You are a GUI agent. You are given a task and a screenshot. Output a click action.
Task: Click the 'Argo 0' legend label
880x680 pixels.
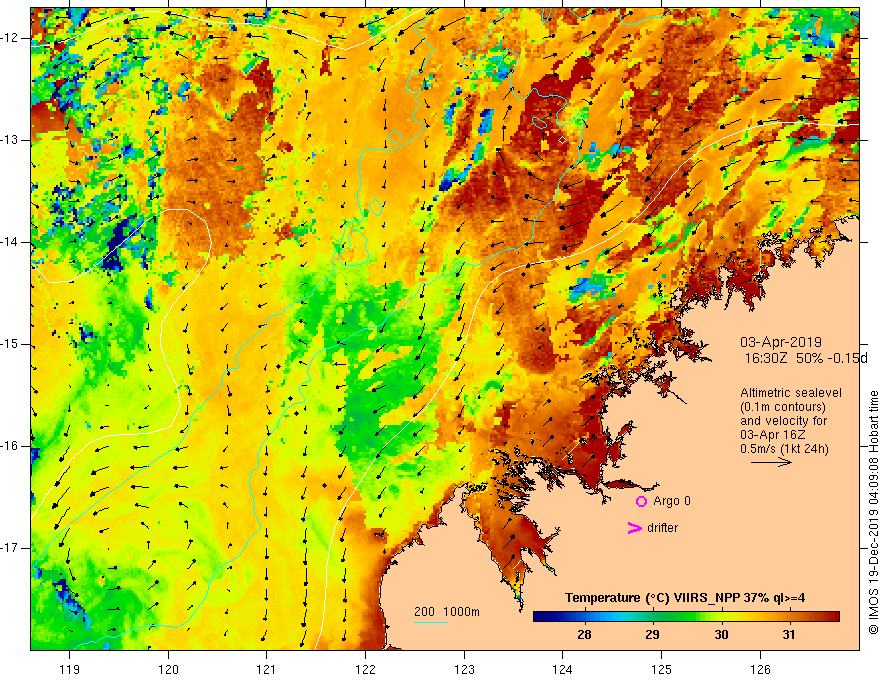pyautogui.click(x=672, y=501)
